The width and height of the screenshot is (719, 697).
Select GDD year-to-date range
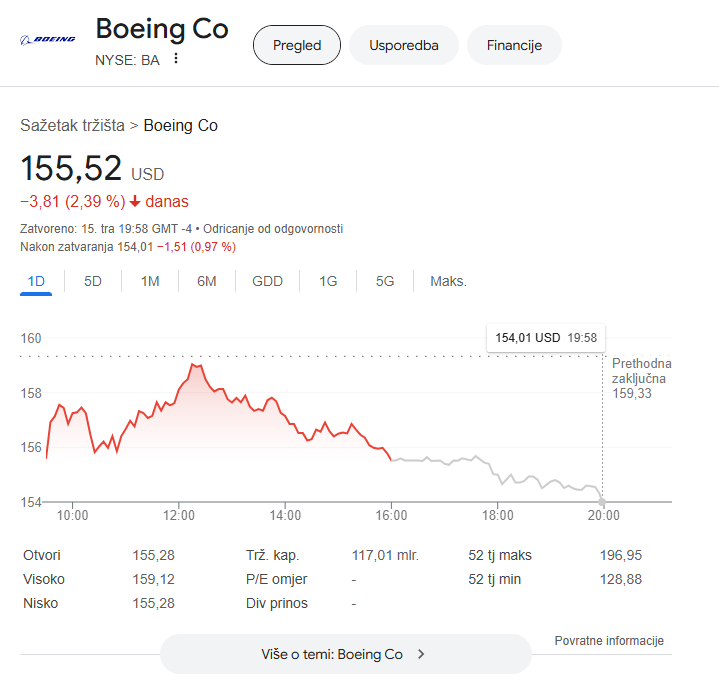pos(267,281)
